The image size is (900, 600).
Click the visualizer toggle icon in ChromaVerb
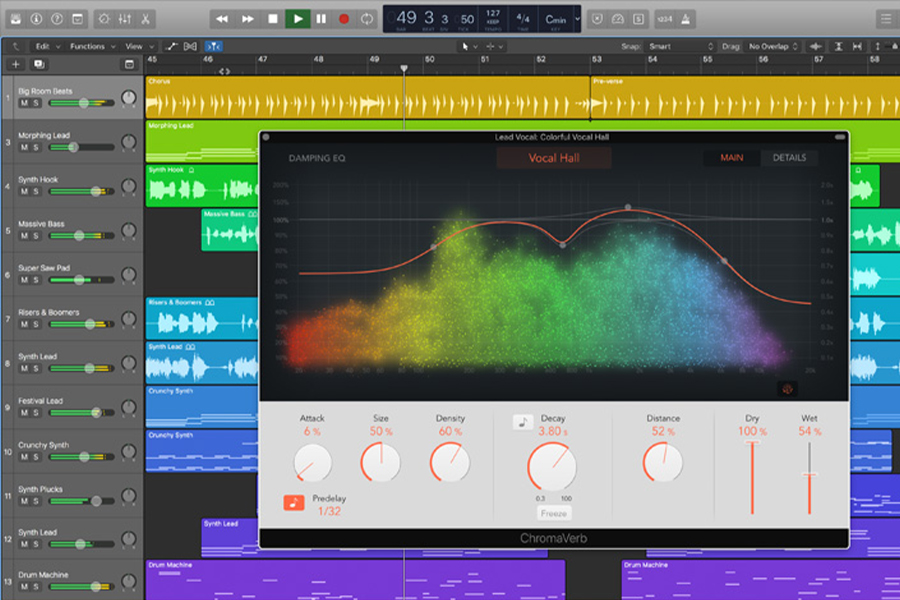[788, 389]
